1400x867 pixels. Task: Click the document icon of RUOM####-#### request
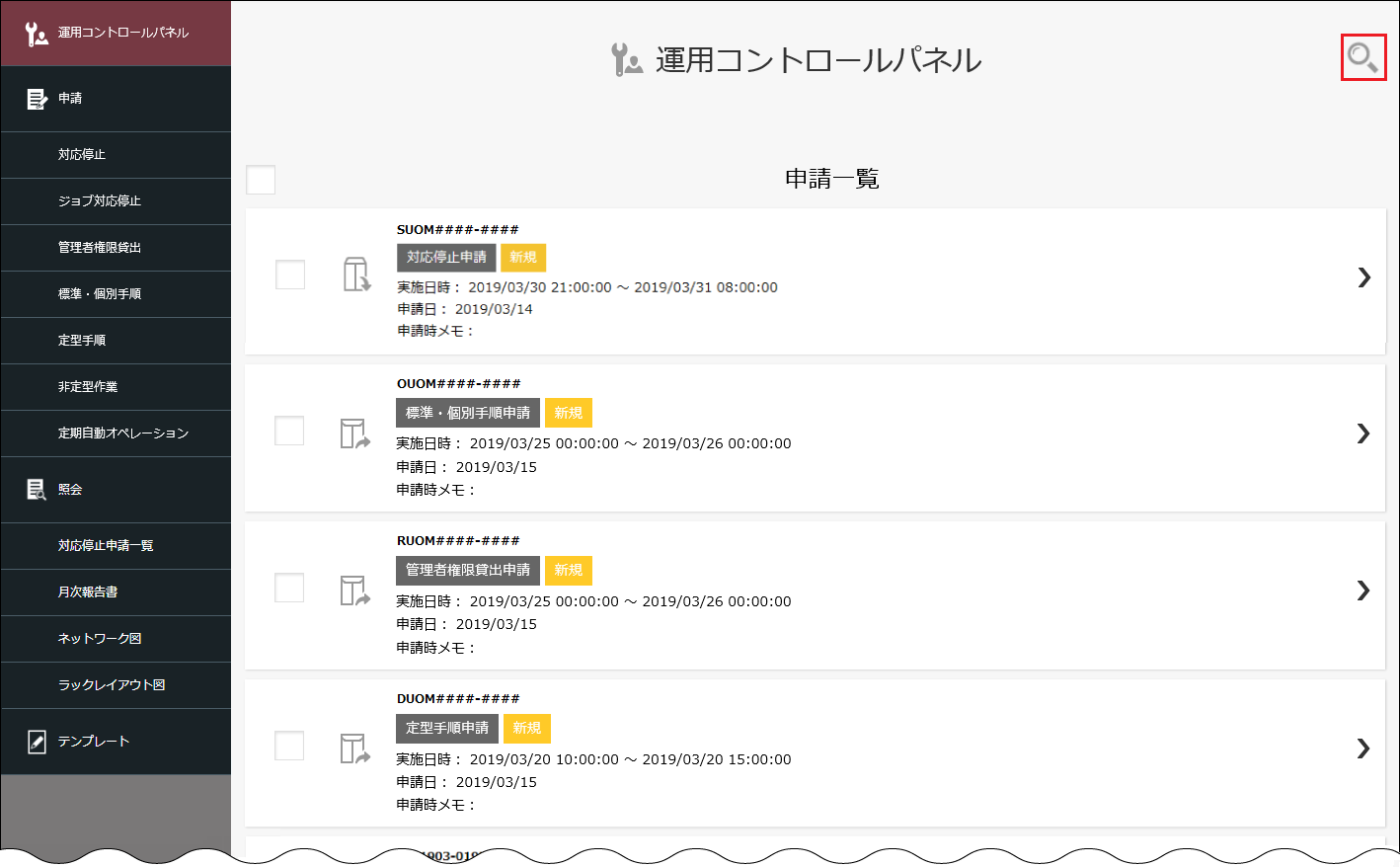coord(354,591)
